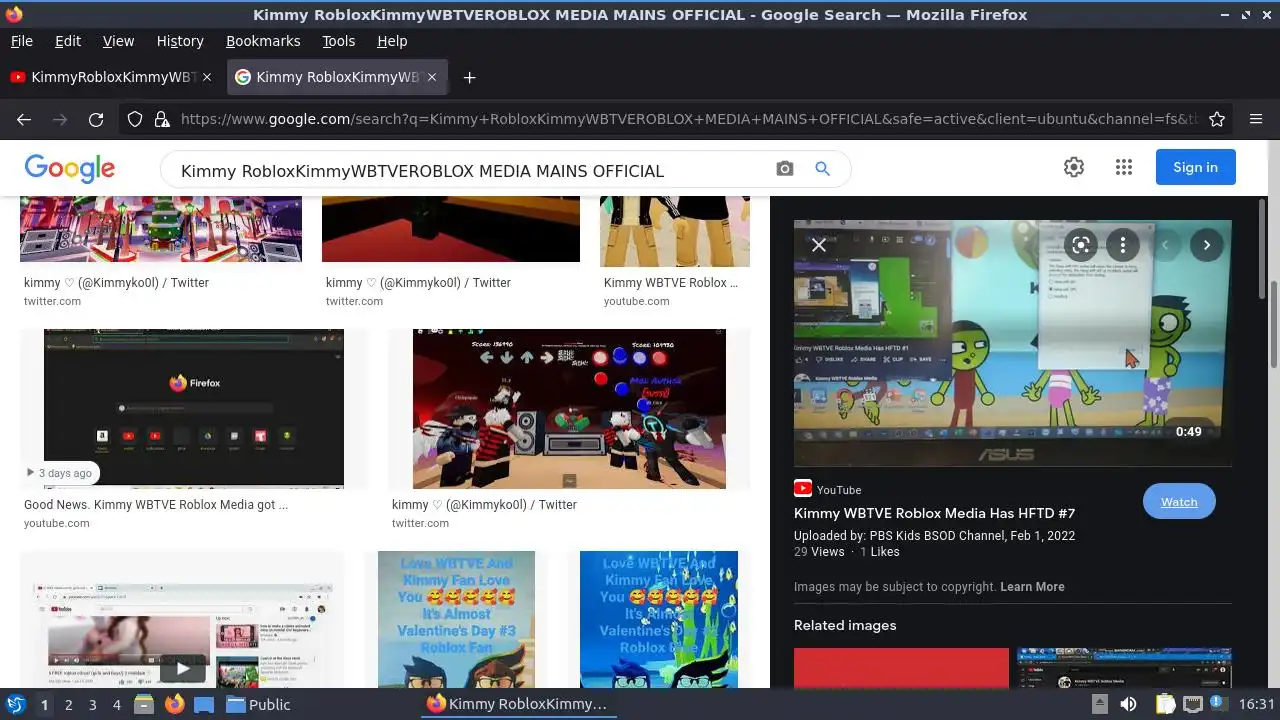Open the Roblox rhythm game image
The width and height of the screenshot is (1280, 720).
pyautogui.click(x=569, y=408)
